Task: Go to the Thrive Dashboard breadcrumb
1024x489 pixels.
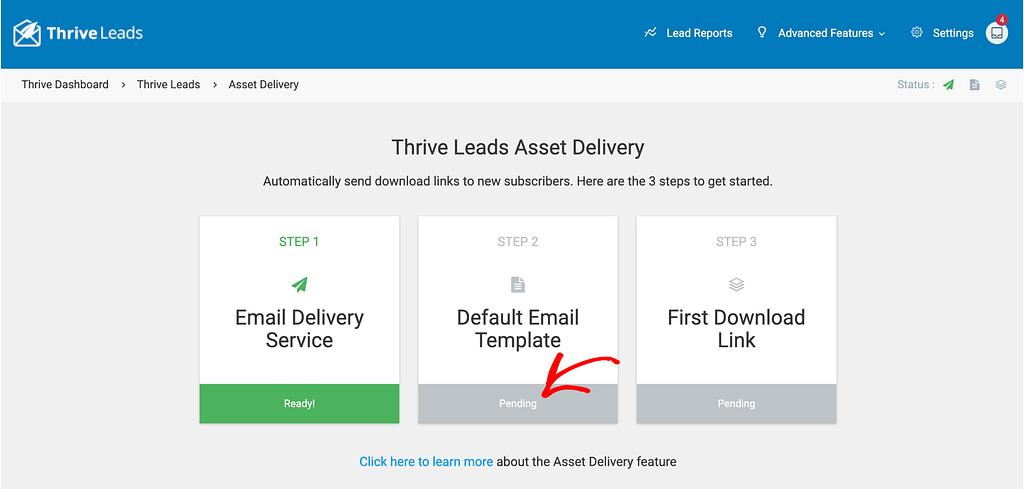Action: 65,84
